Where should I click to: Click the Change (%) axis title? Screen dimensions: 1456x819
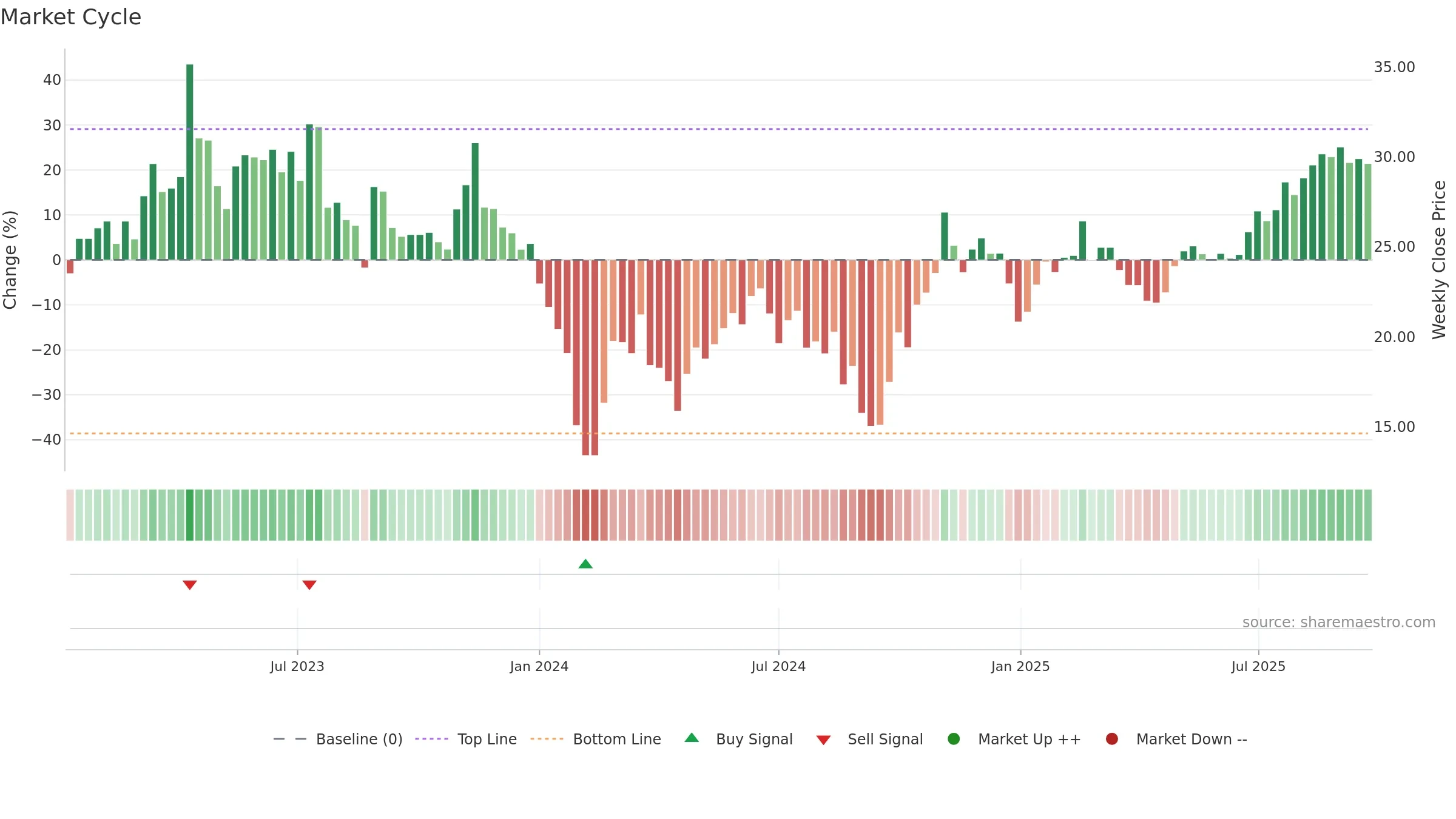click(10, 260)
